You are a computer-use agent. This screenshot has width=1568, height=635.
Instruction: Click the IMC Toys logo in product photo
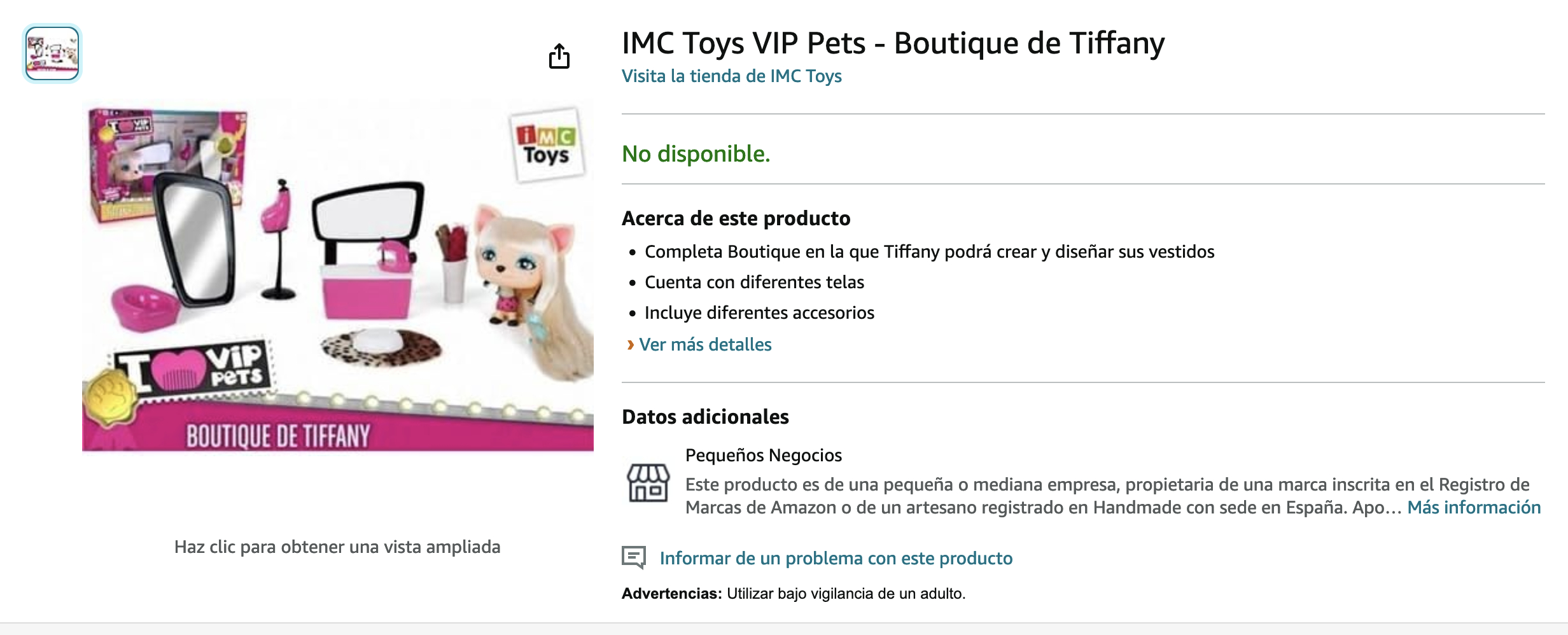tap(547, 146)
